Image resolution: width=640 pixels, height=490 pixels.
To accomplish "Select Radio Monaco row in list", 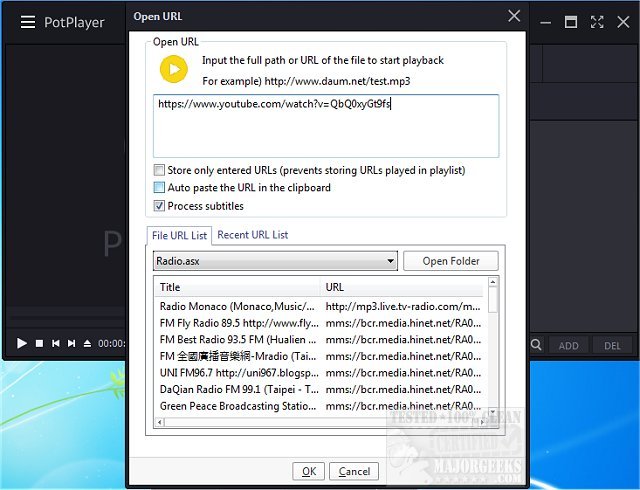I will coord(321,306).
